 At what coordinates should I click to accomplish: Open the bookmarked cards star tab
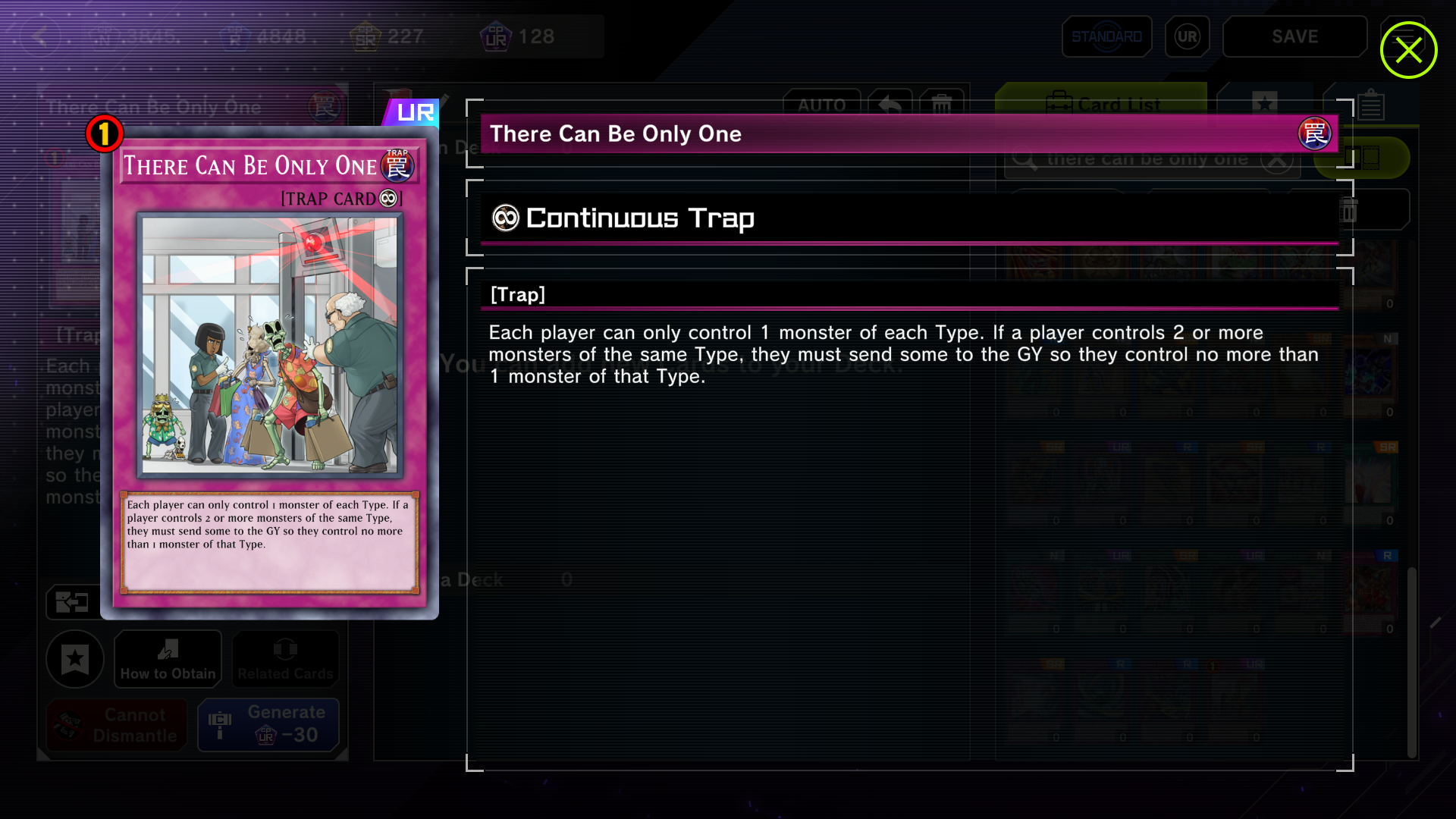1264,104
